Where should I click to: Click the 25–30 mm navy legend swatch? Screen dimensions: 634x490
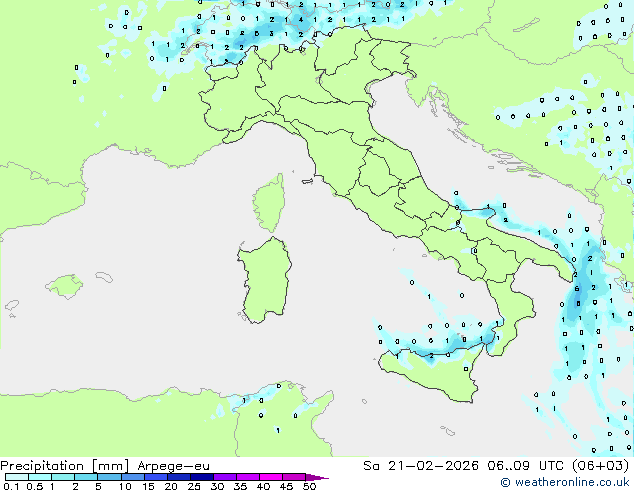[x=202, y=477]
